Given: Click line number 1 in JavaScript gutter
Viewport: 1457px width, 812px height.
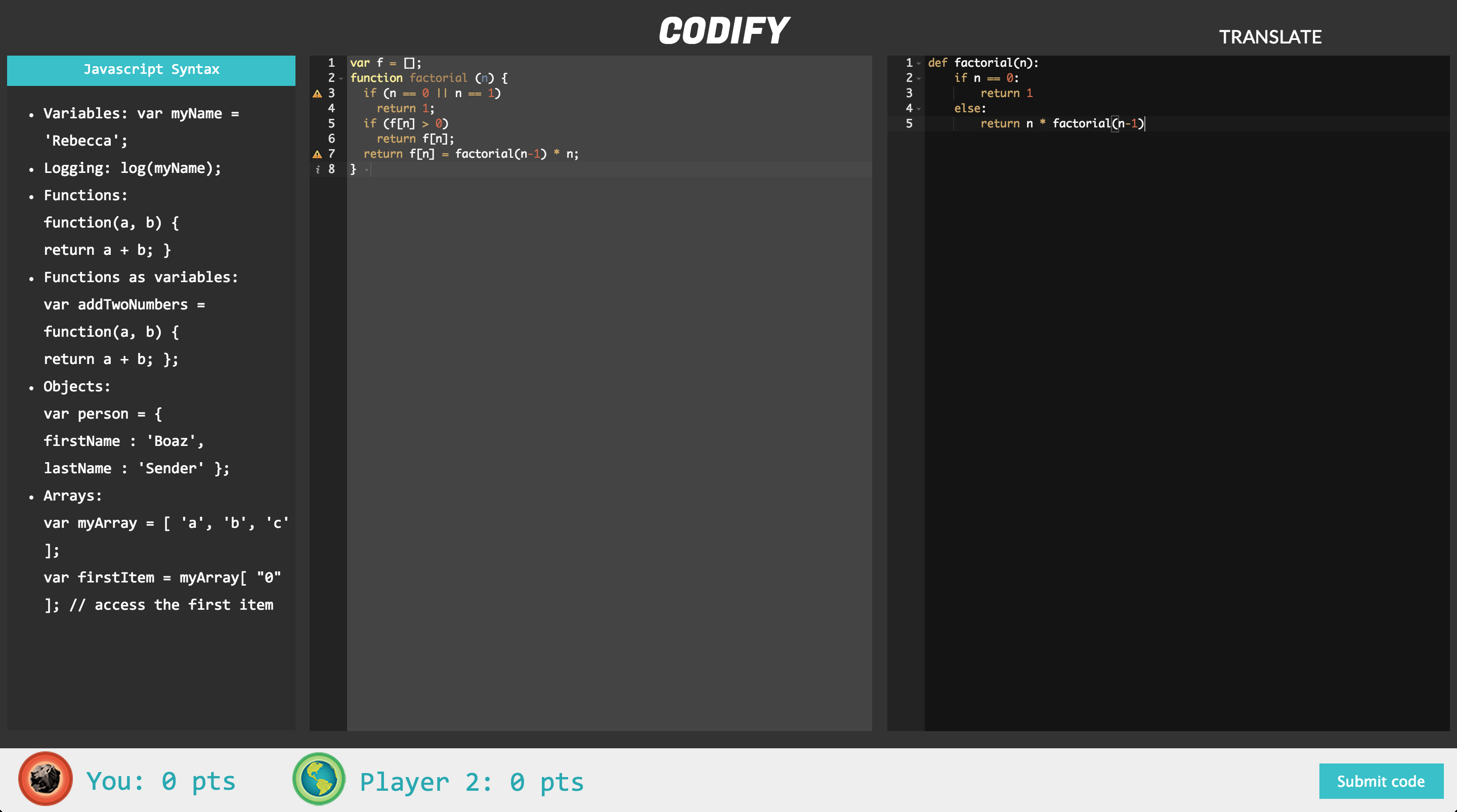Looking at the screenshot, I should click(331, 63).
